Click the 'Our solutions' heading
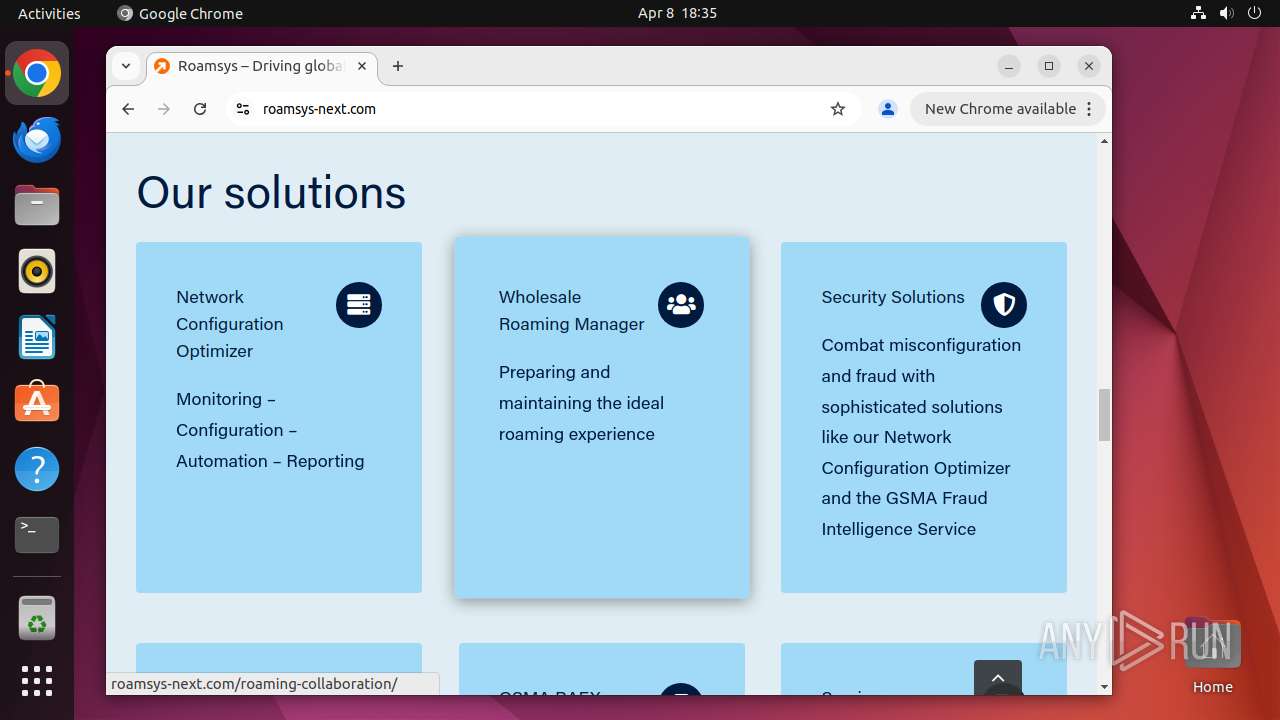The image size is (1280, 720). (x=271, y=192)
